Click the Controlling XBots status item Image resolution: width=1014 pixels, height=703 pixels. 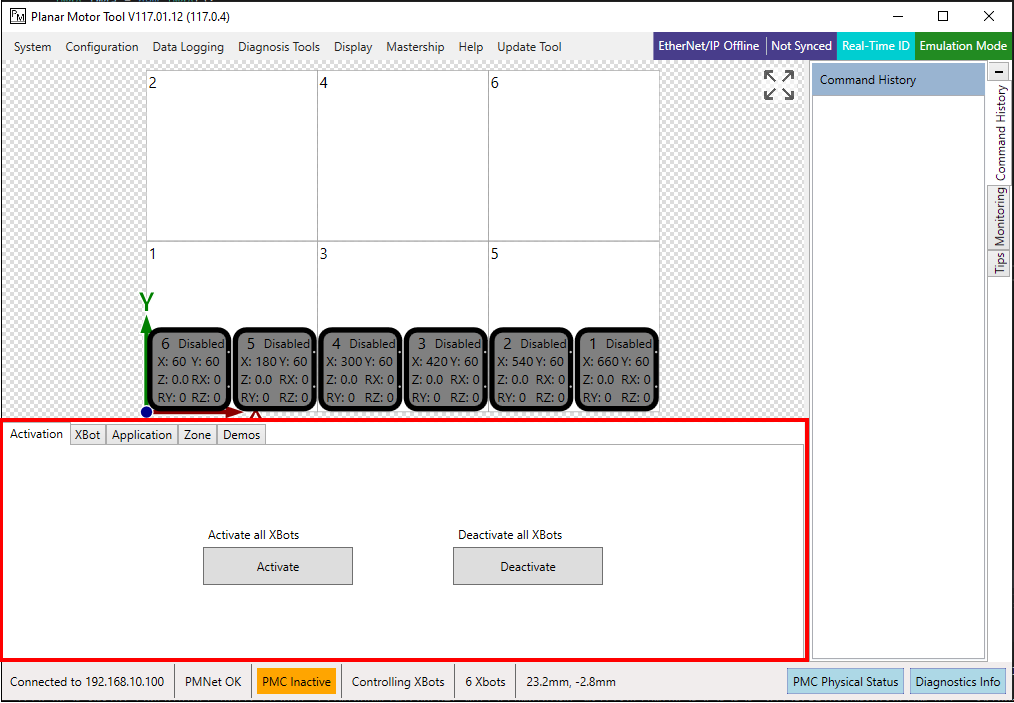coord(397,681)
